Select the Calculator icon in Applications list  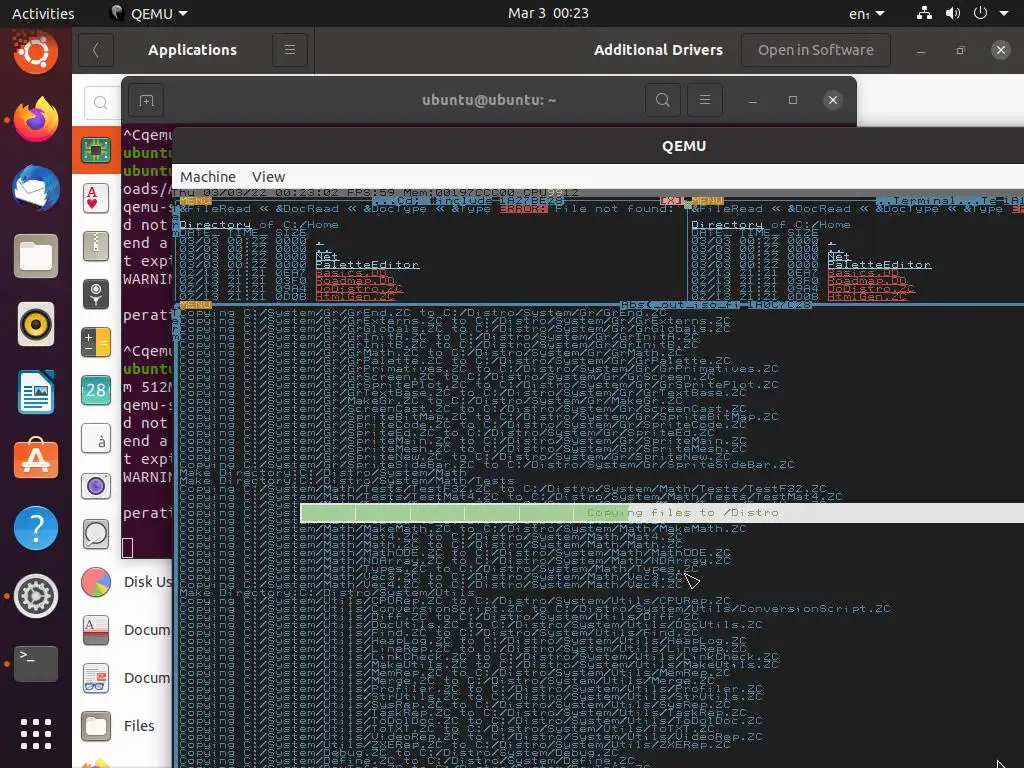tap(96, 342)
